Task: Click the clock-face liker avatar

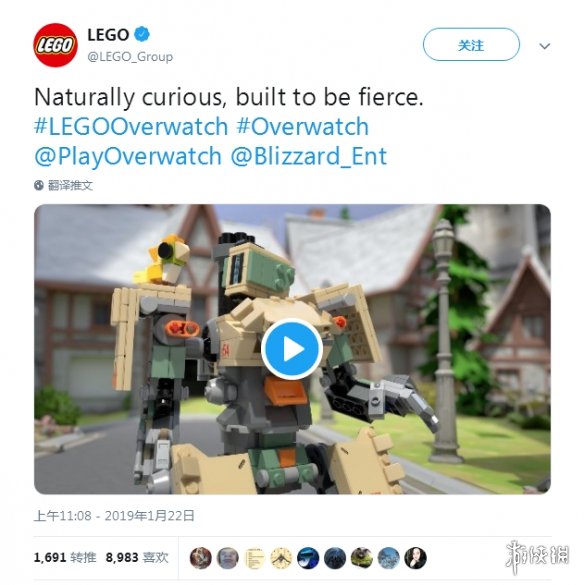Action: pos(281,558)
